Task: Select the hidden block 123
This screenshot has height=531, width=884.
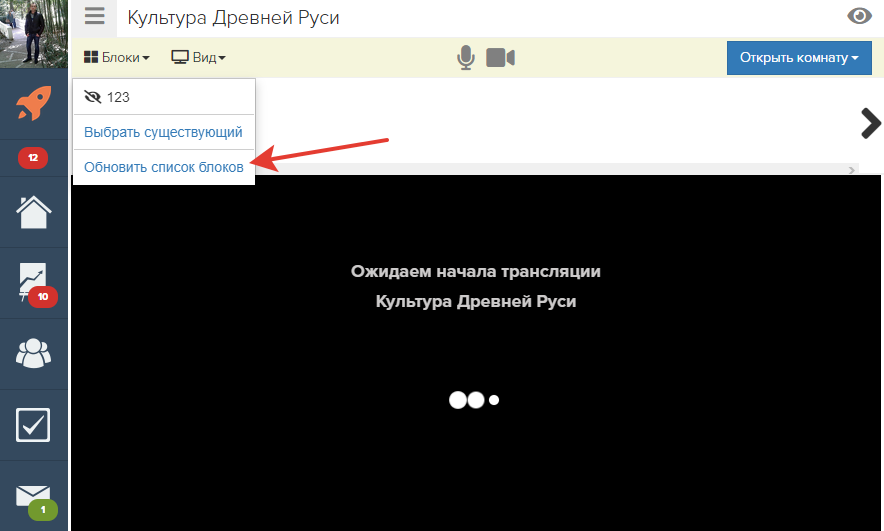Action: (163, 97)
